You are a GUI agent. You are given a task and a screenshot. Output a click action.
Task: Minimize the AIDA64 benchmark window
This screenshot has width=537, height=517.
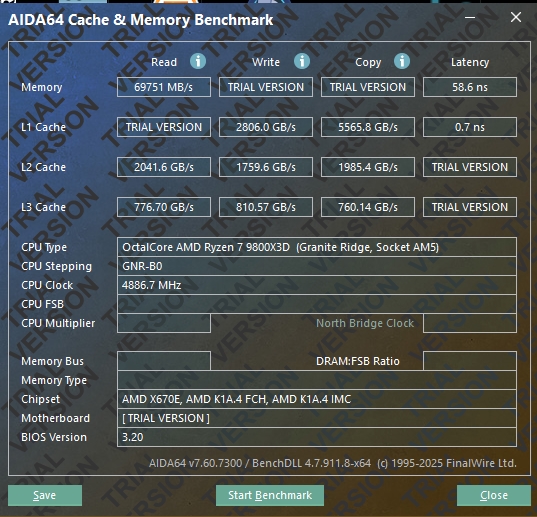[x=470, y=17]
